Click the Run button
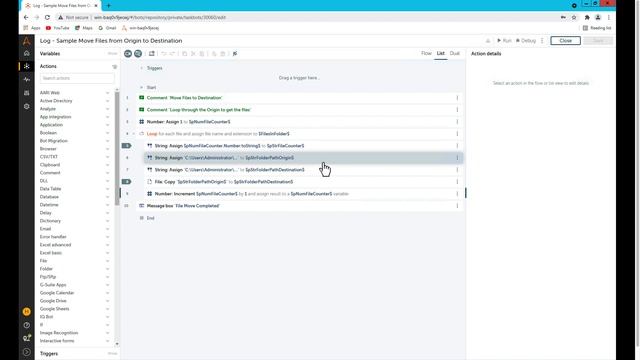 [504, 40]
